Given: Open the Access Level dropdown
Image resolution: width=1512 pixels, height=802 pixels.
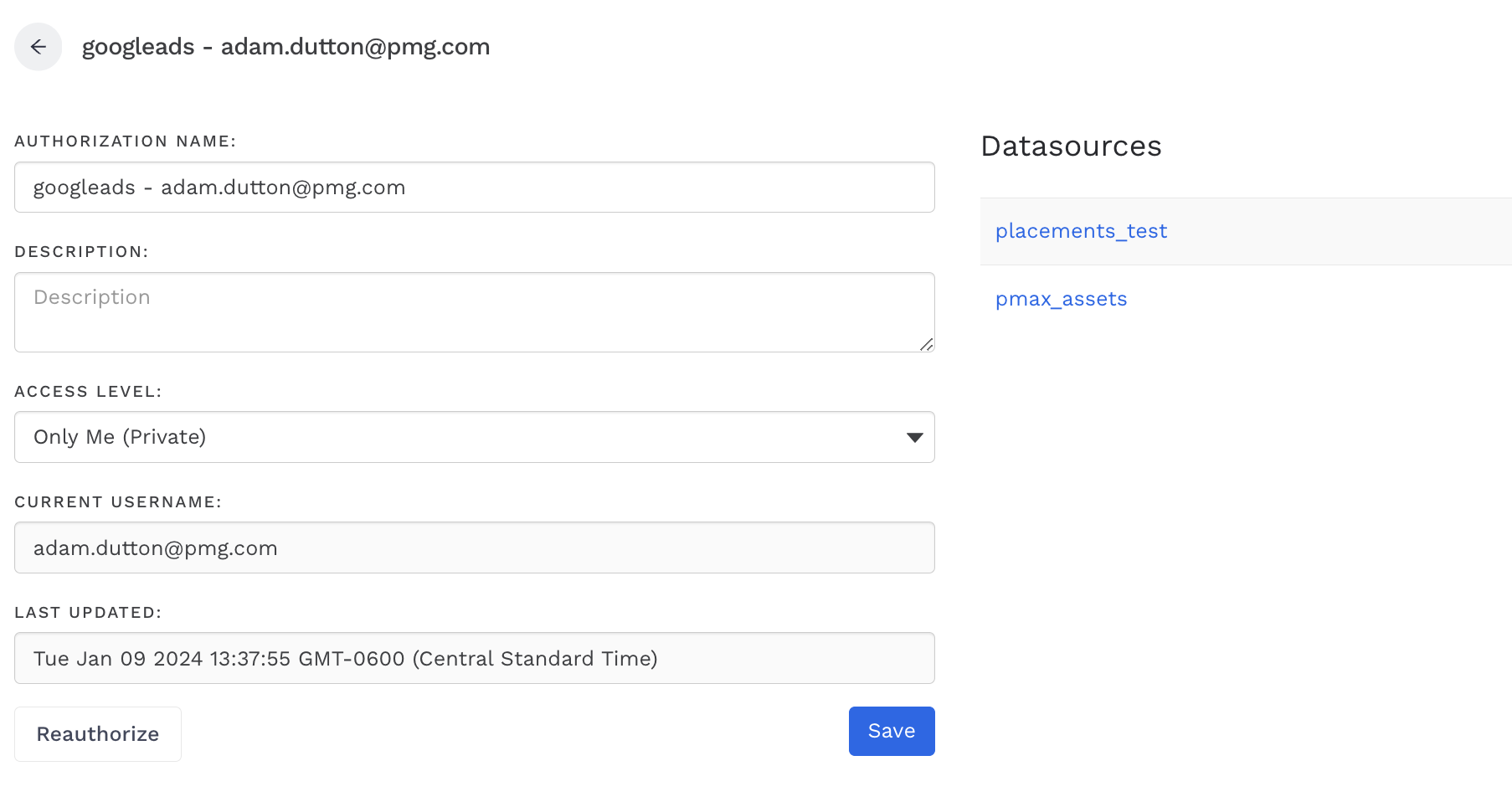Looking at the screenshot, I should 474,437.
